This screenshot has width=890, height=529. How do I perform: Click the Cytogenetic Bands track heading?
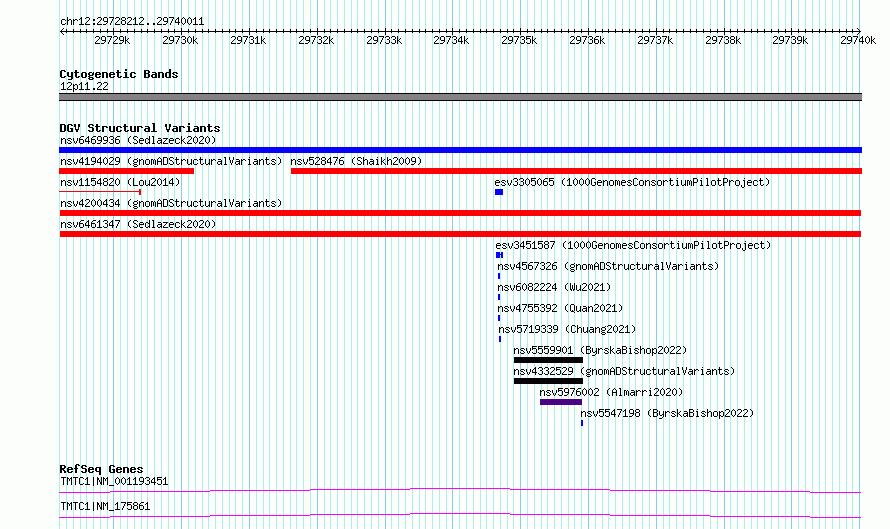(x=119, y=74)
